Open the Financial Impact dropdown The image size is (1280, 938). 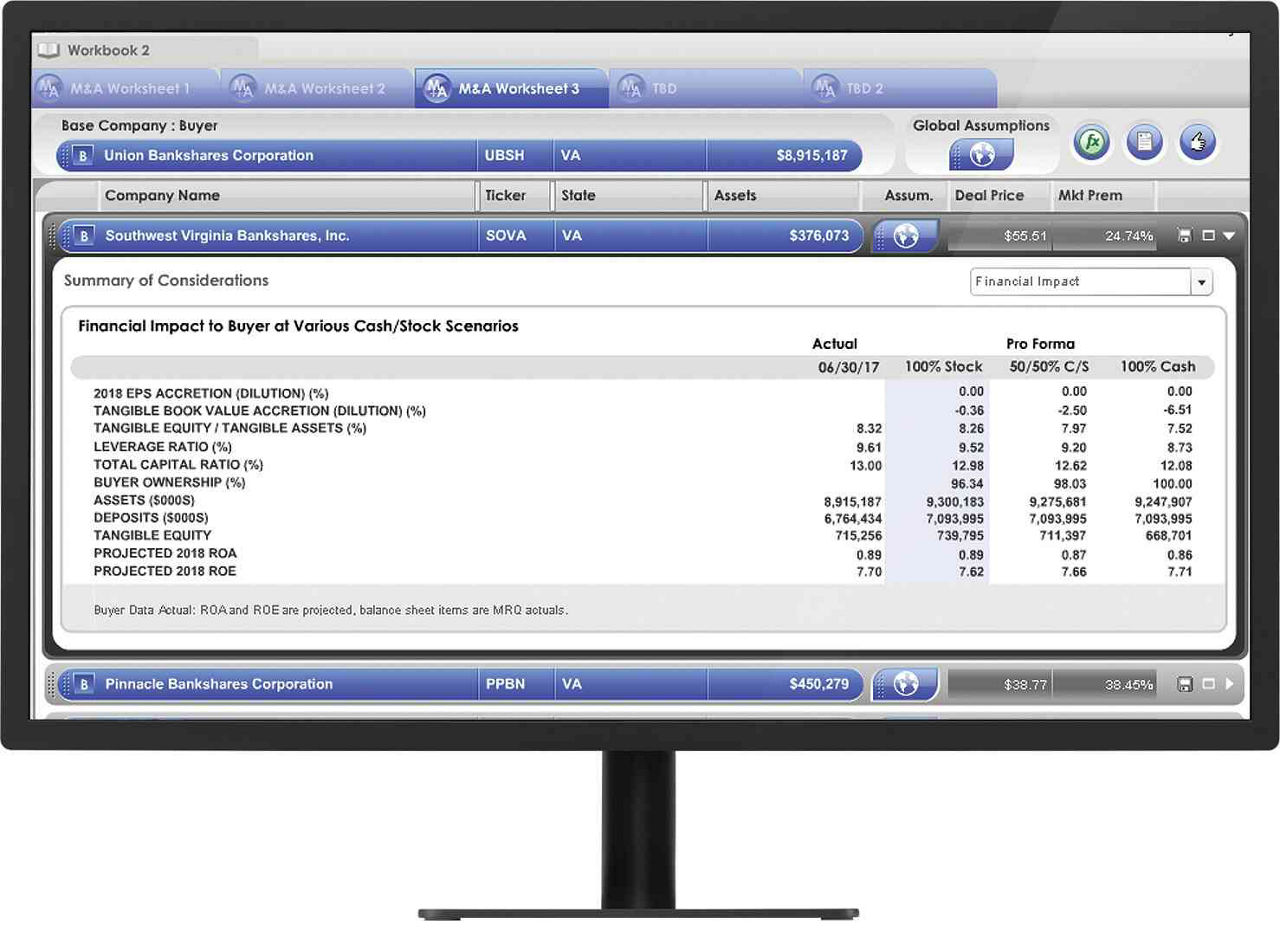pyautogui.click(x=1201, y=282)
